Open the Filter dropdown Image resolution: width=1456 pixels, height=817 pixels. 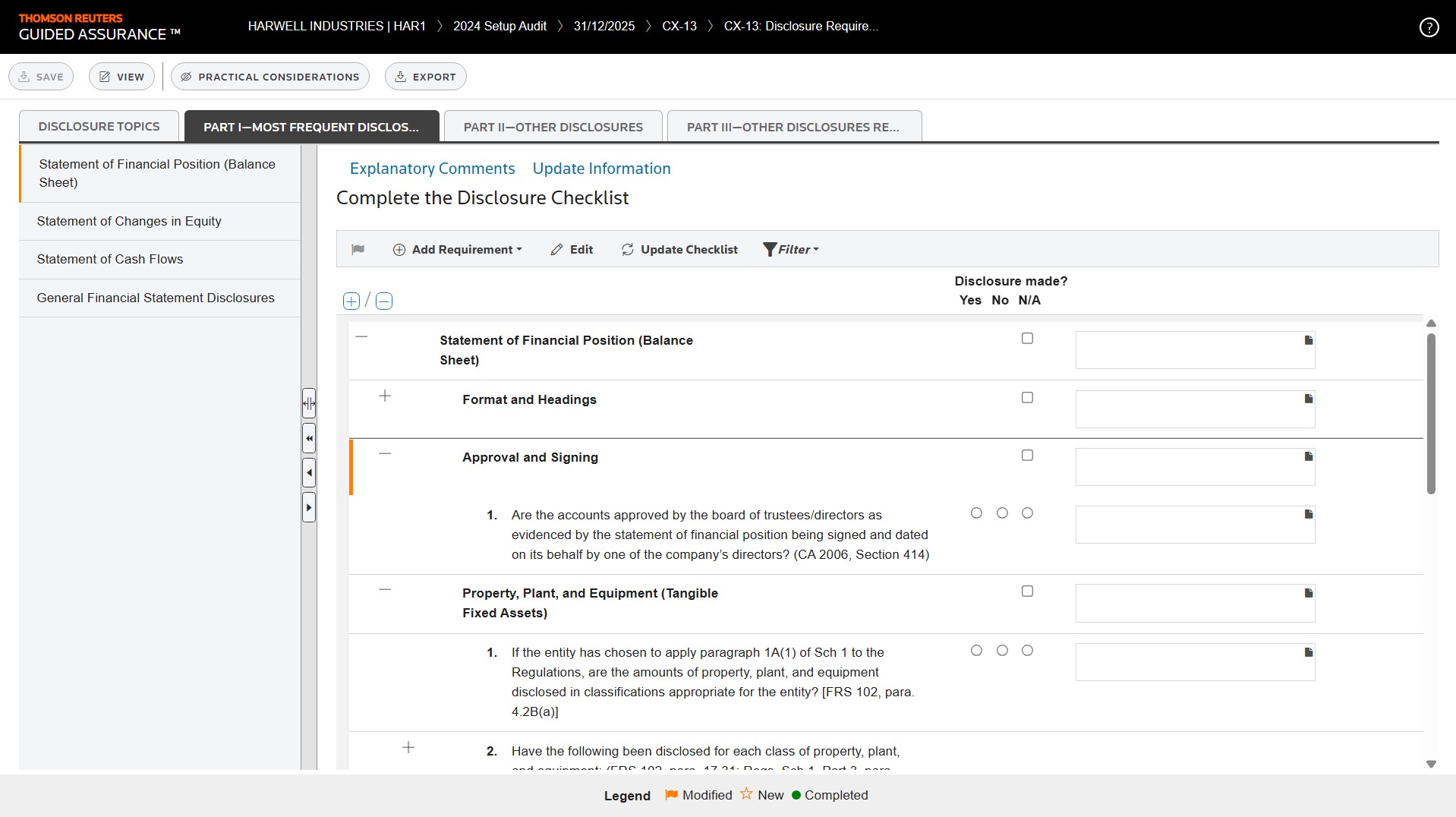pos(791,250)
